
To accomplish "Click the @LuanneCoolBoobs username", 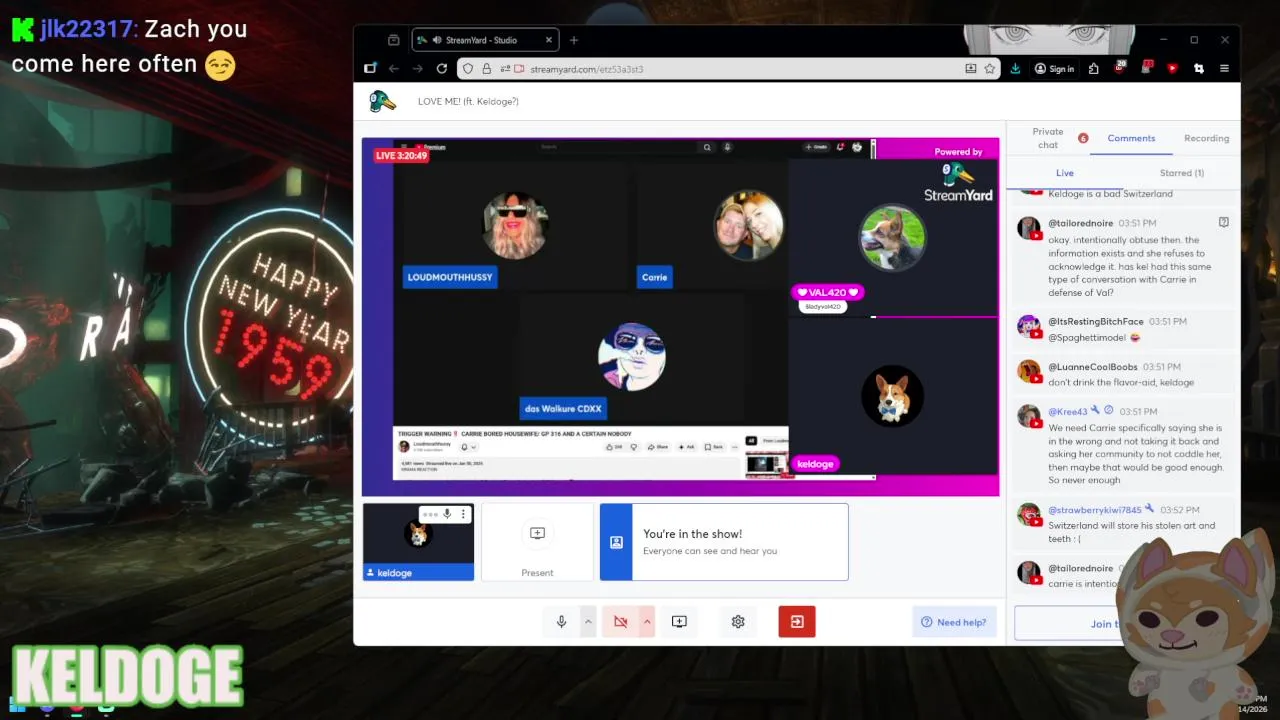I will (x=1093, y=367).
